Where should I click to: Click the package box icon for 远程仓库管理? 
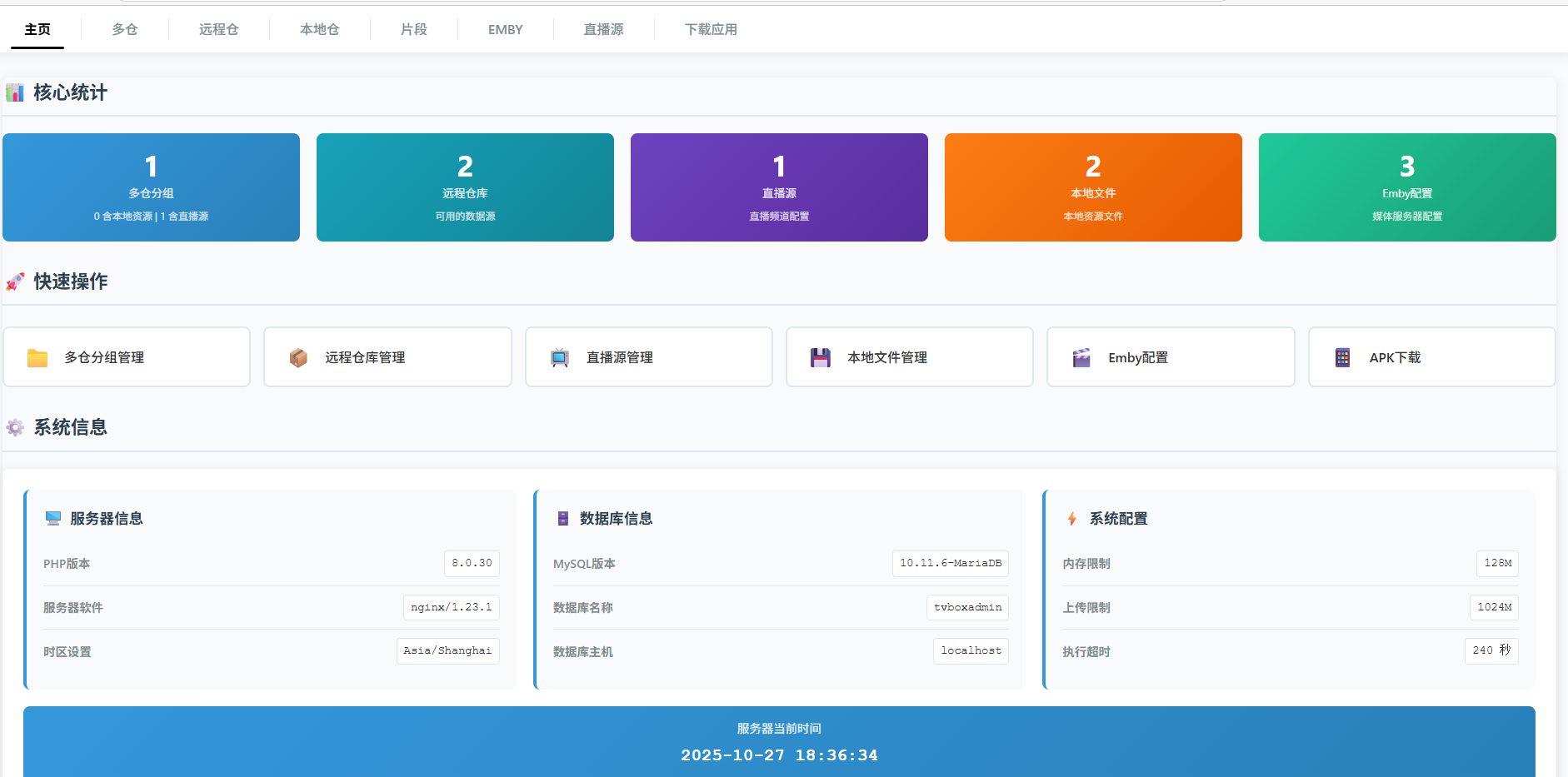coord(298,358)
